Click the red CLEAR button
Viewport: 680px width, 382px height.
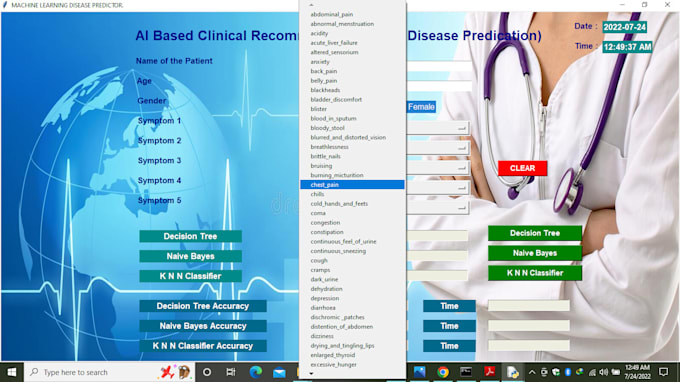coord(523,168)
